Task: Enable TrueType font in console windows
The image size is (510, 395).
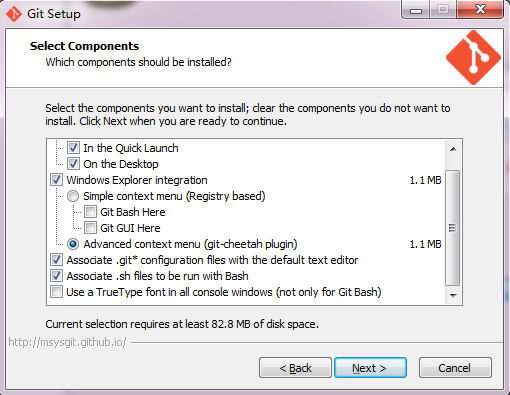Action: coord(56,292)
